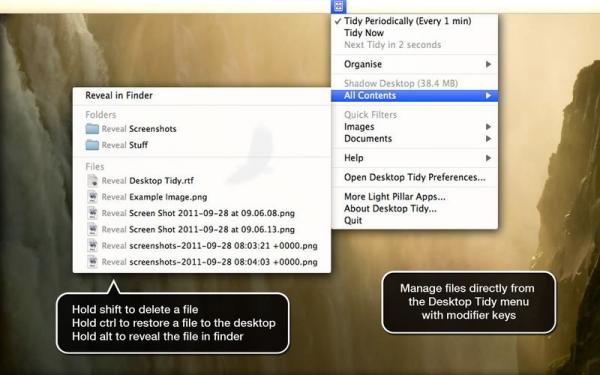Click the Screen Shot 09.06.08.png file icon
Screen dimensions: 600x375
tap(92, 213)
